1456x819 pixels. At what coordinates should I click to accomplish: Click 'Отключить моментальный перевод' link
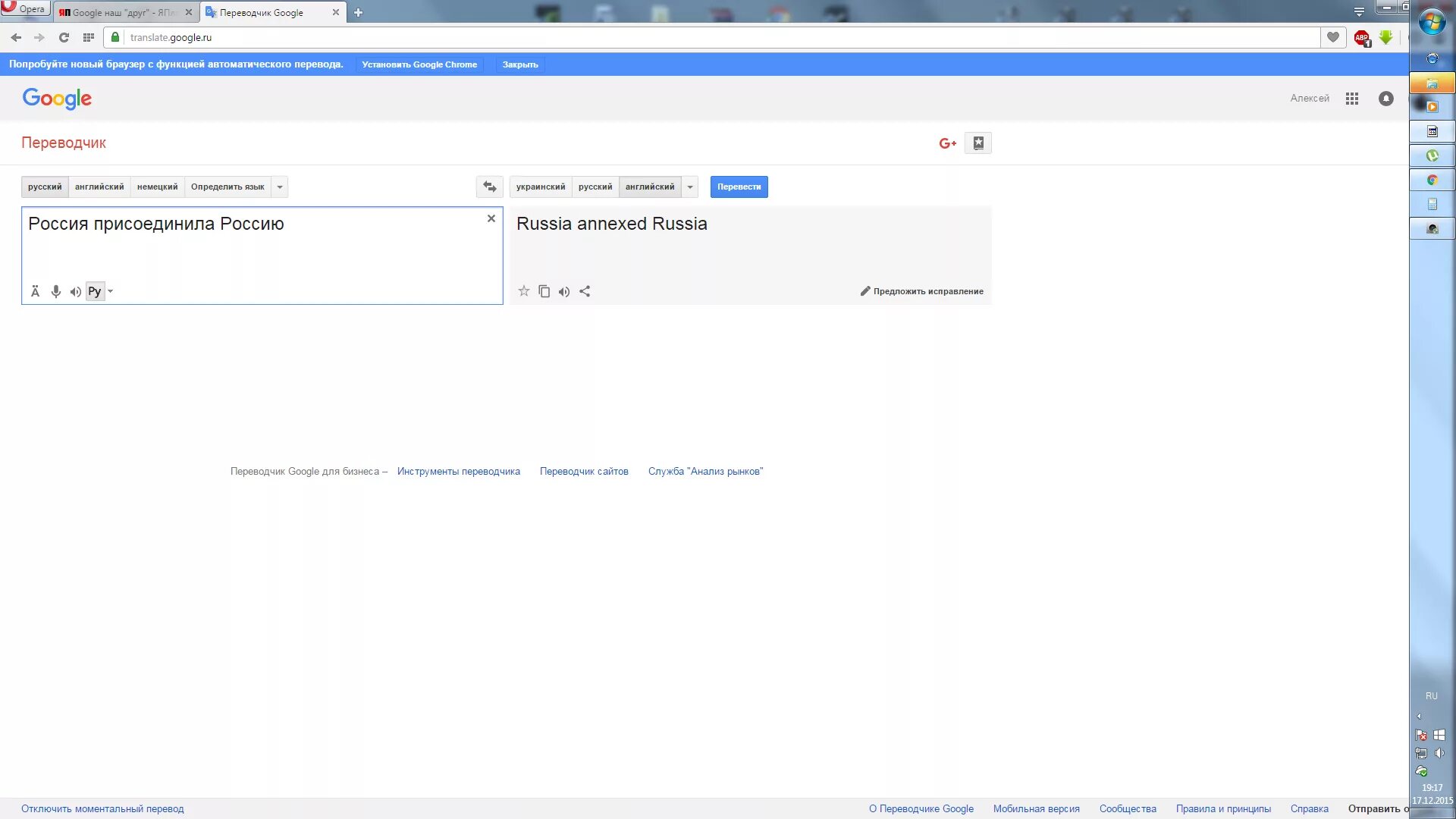tap(102, 809)
